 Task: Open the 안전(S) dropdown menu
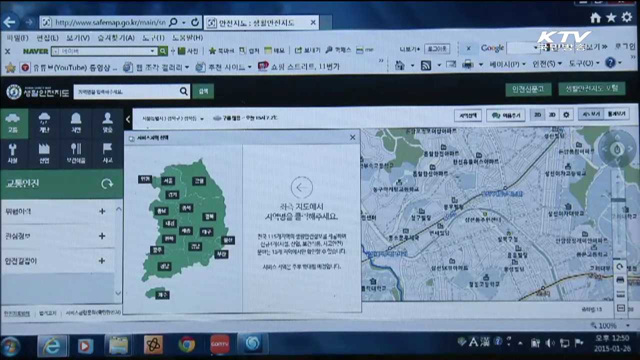[x=547, y=64]
